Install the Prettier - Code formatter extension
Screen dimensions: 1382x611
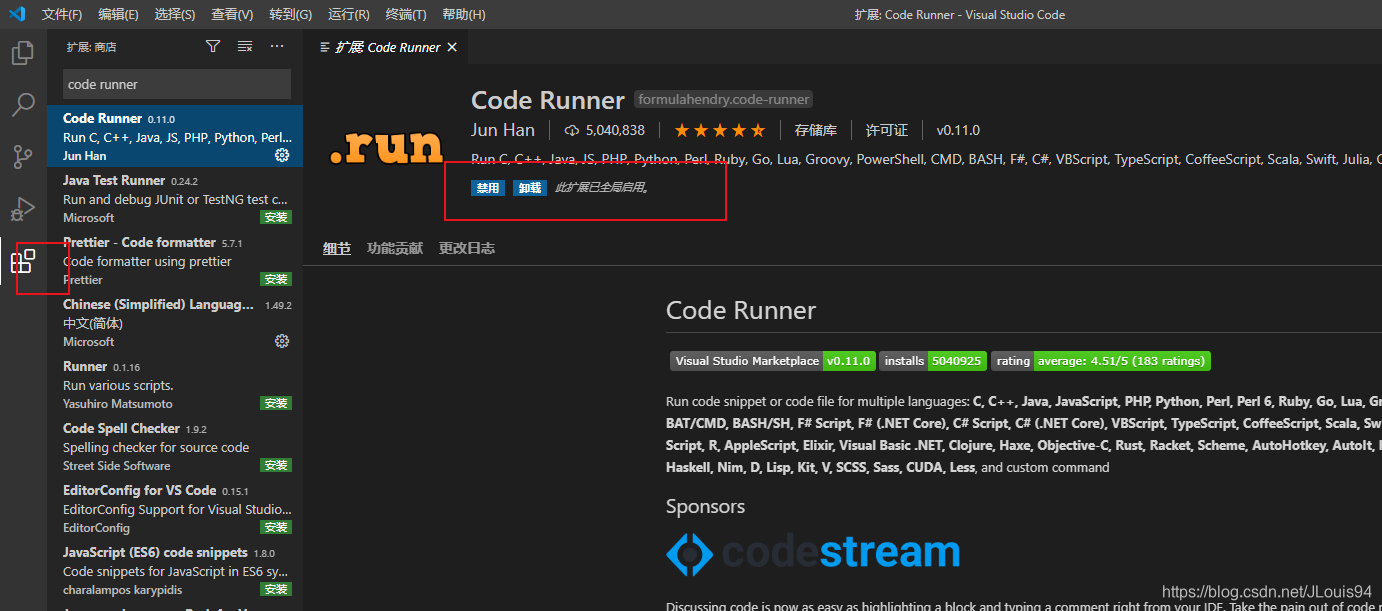[275, 279]
